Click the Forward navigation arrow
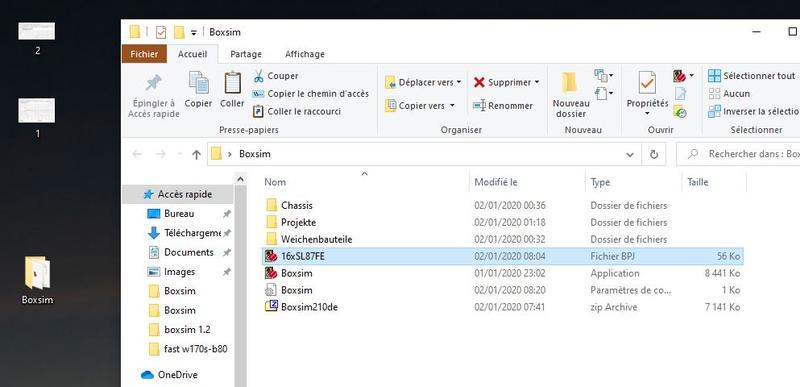800x387 pixels. 161,154
